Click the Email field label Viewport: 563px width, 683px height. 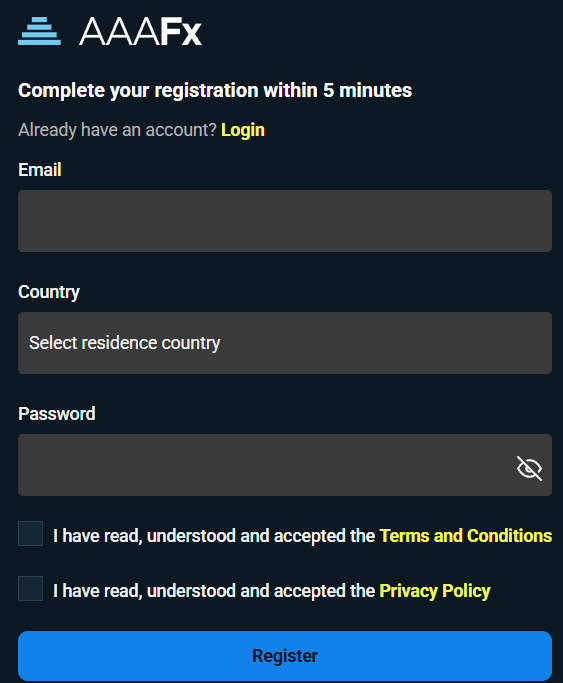[x=40, y=170]
